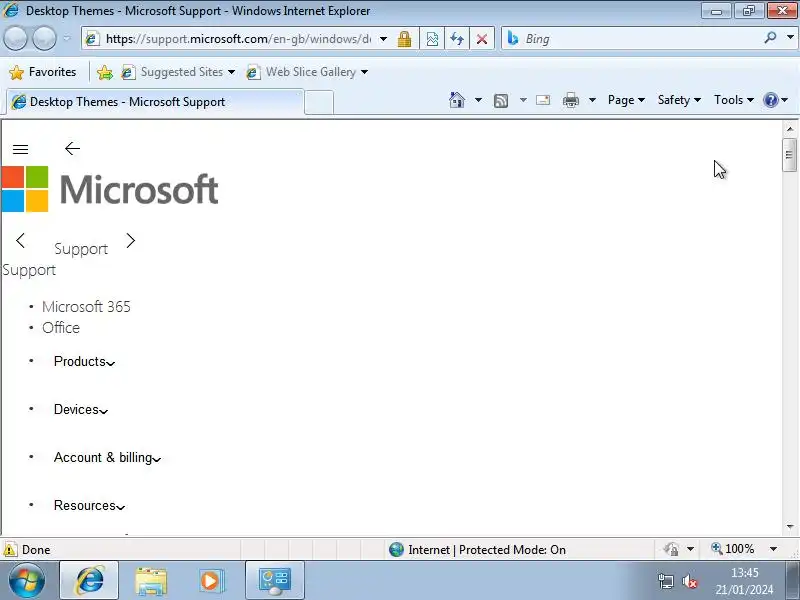The width and height of the screenshot is (800, 600).
Task: Click the hamburger menu icon on page
Action: point(20,149)
